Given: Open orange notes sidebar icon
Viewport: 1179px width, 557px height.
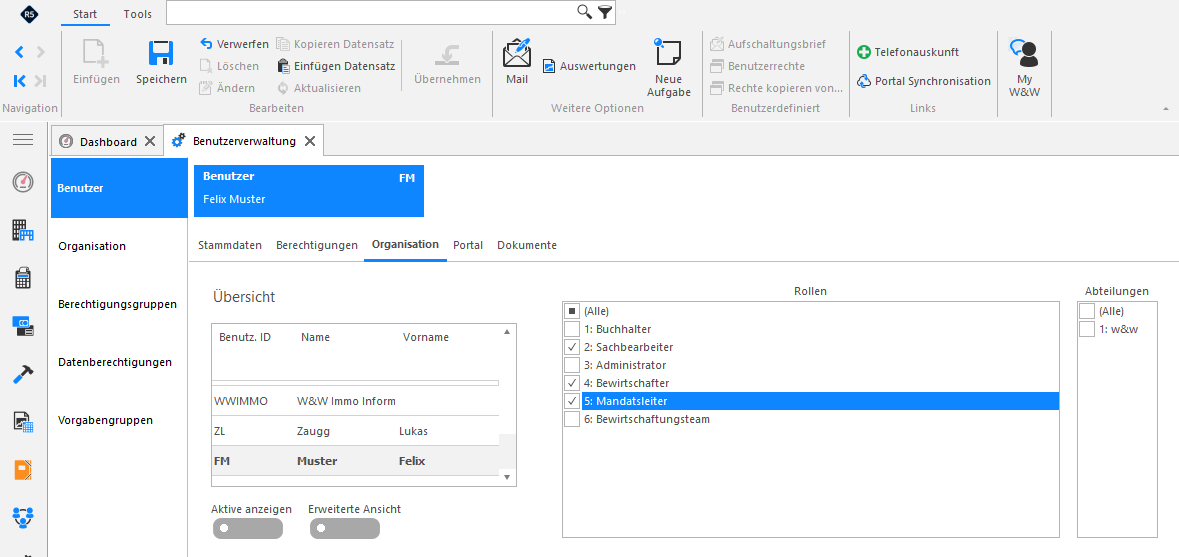Looking at the screenshot, I should pos(23,470).
